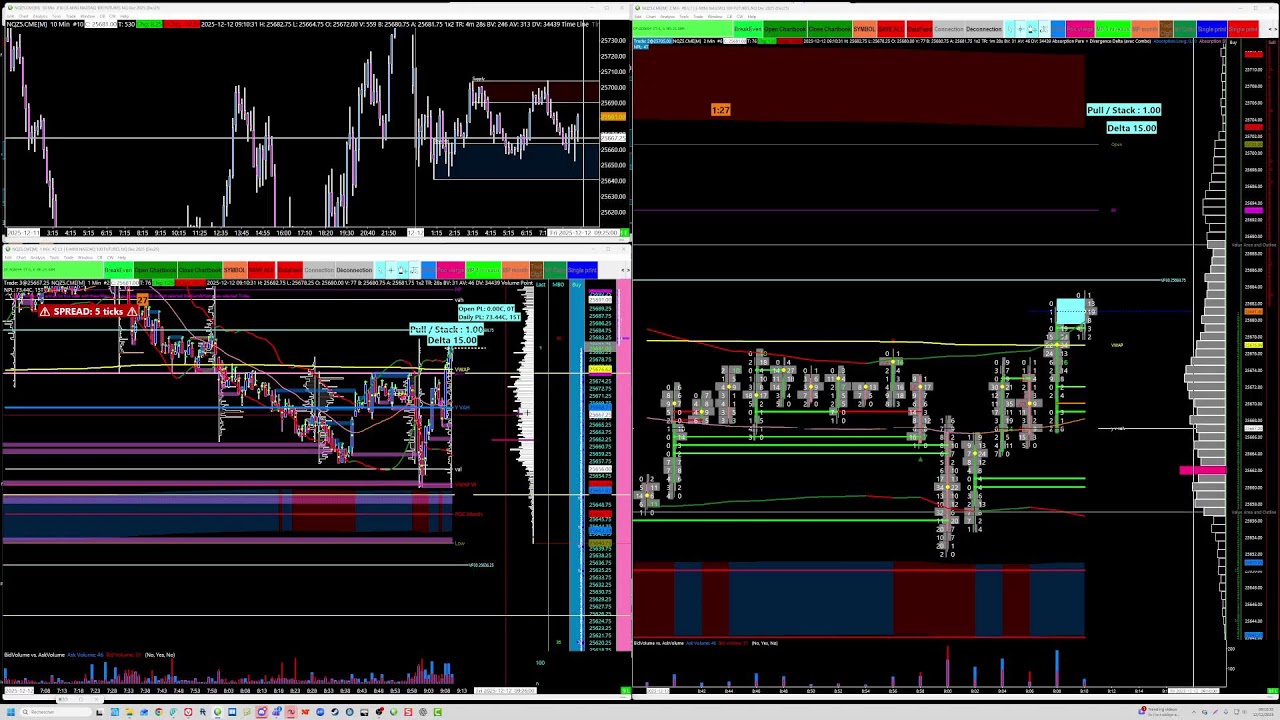Select the crosshair tool in right window toolbar
1280x720 pixels.
1020,29
